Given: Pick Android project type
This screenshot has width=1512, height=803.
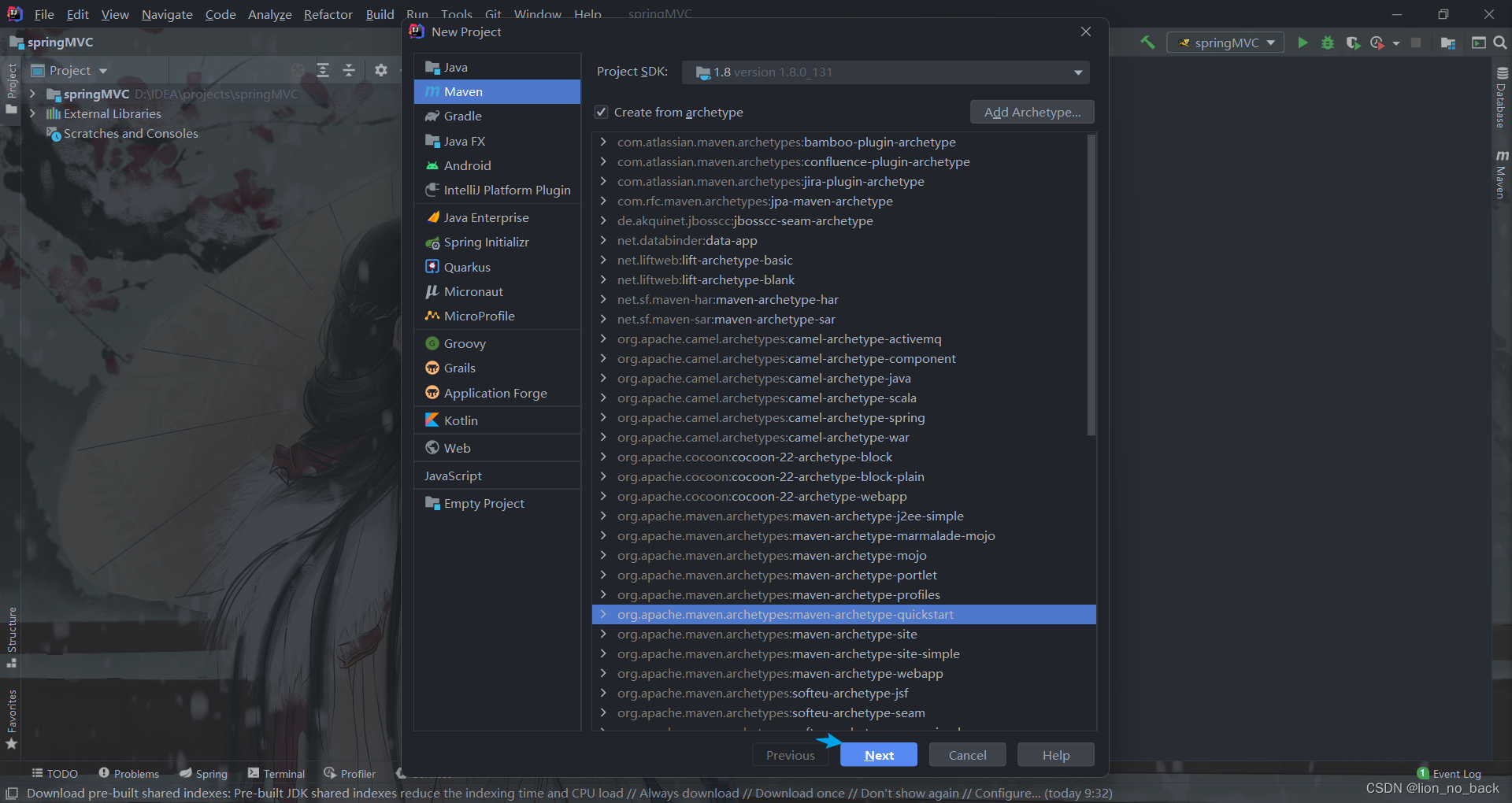Looking at the screenshot, I should (x=497, y=165).
